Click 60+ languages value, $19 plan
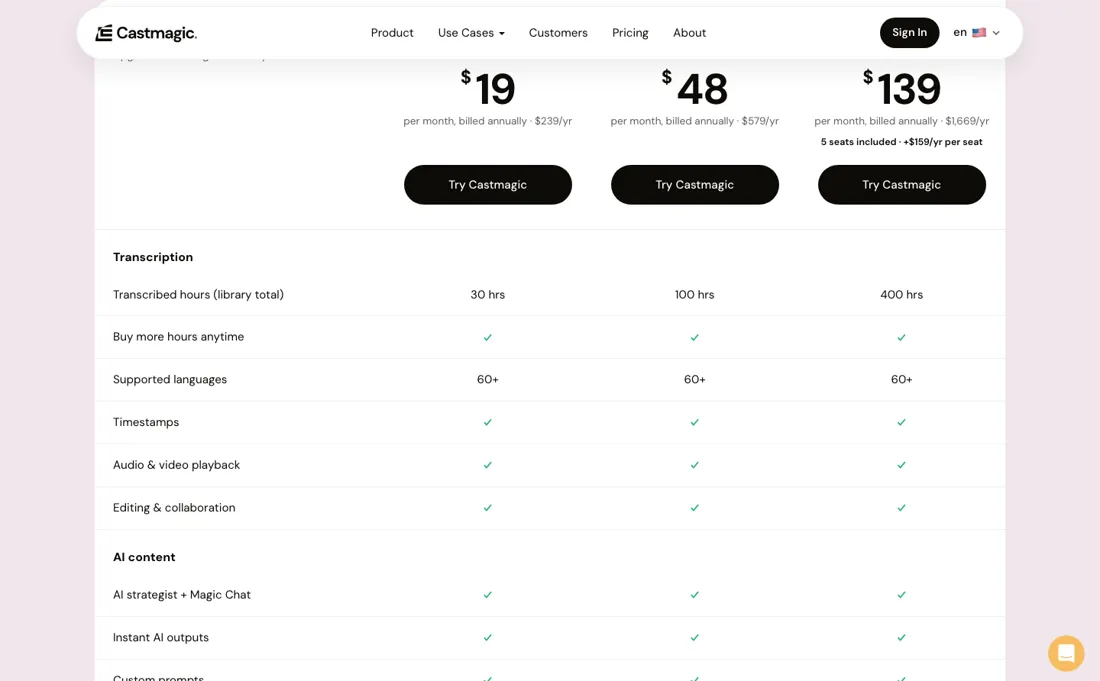This screenshot has width=1100, height=681. [488, 379]
